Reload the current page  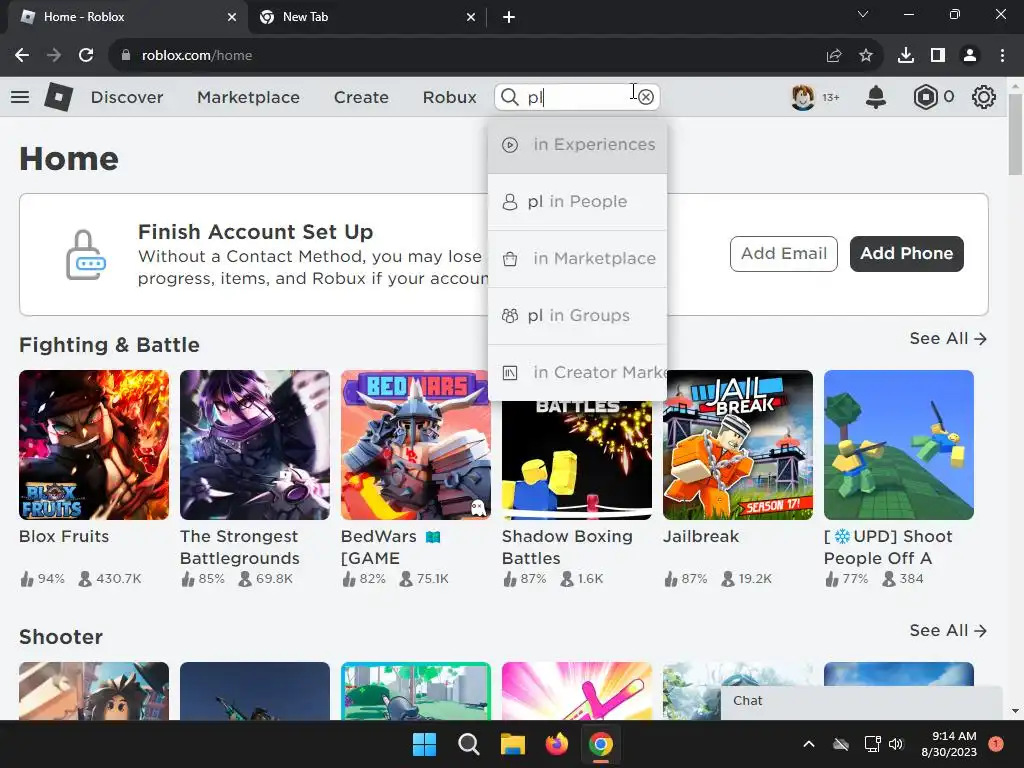click(x=86, y=56)
